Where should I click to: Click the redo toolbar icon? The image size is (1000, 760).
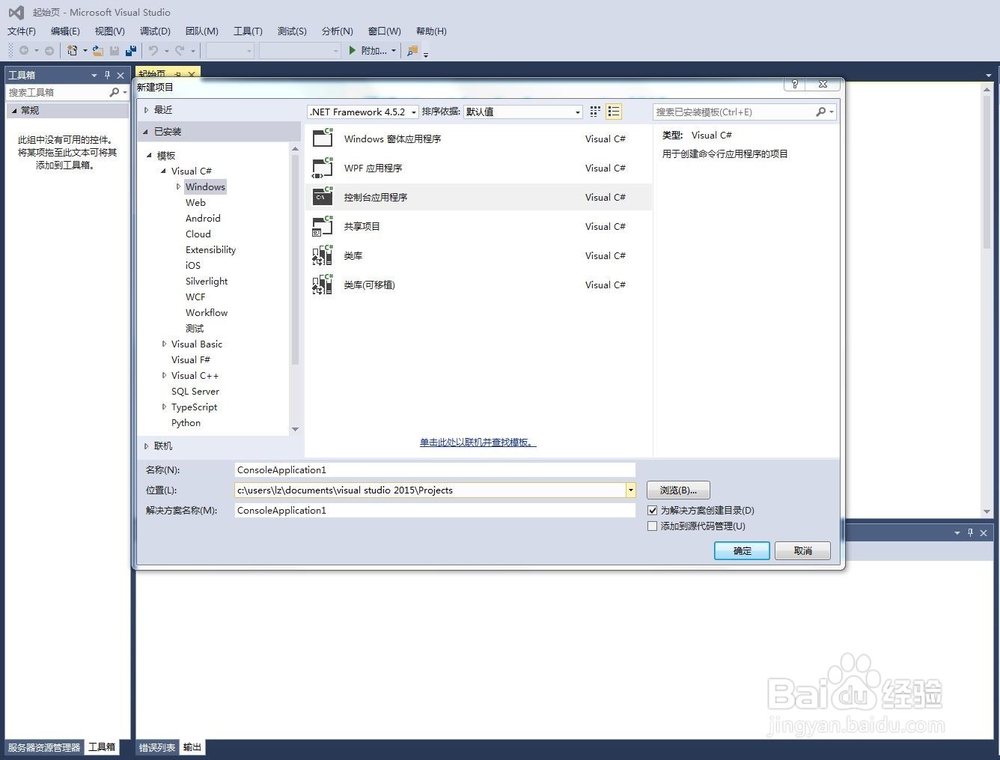(180, 50)
